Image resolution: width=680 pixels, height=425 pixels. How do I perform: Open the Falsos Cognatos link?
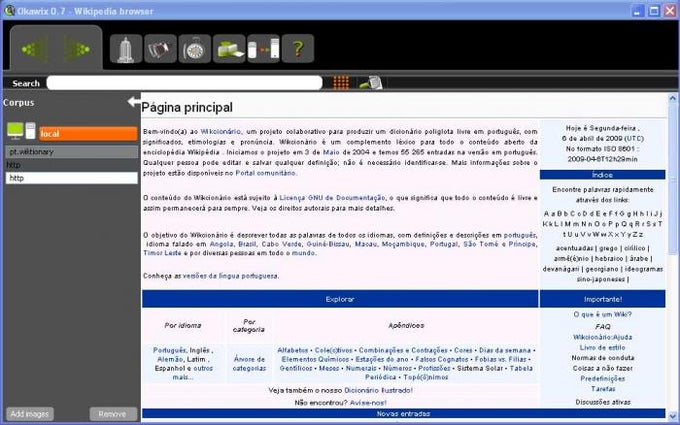tap(442, 359)
